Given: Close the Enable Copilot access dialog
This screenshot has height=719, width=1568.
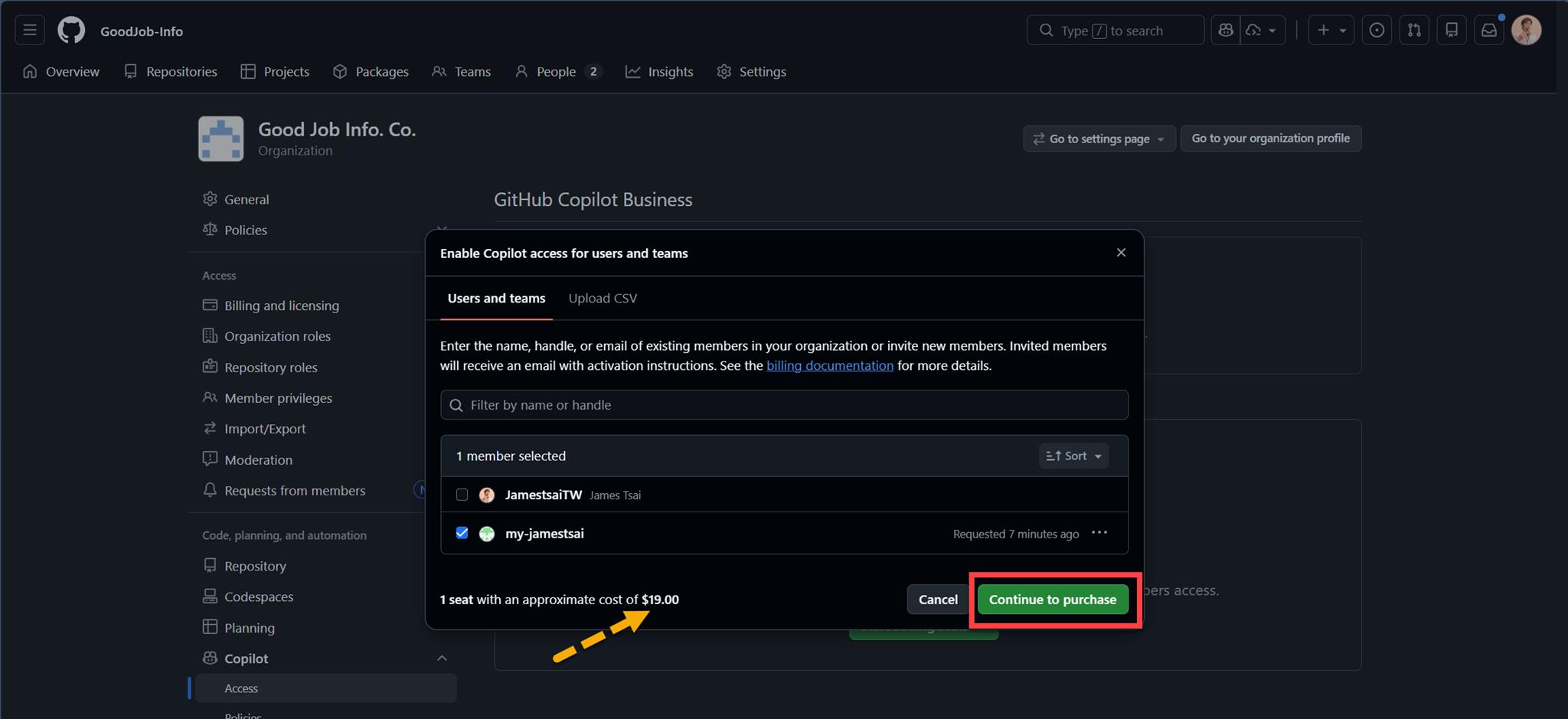Looking at the screenshot, I should tap(1121, 253).
